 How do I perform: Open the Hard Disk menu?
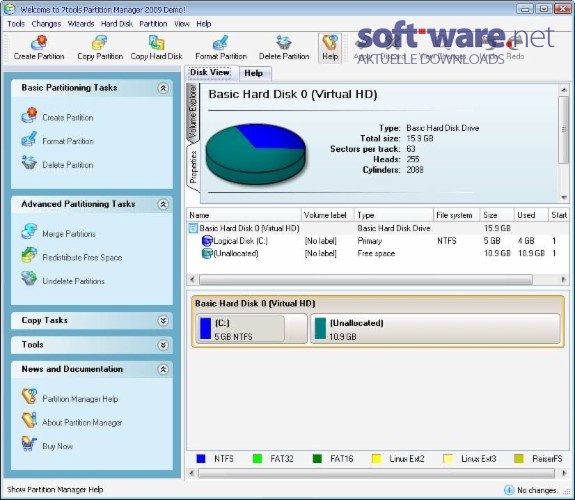[x=117, y=24]
